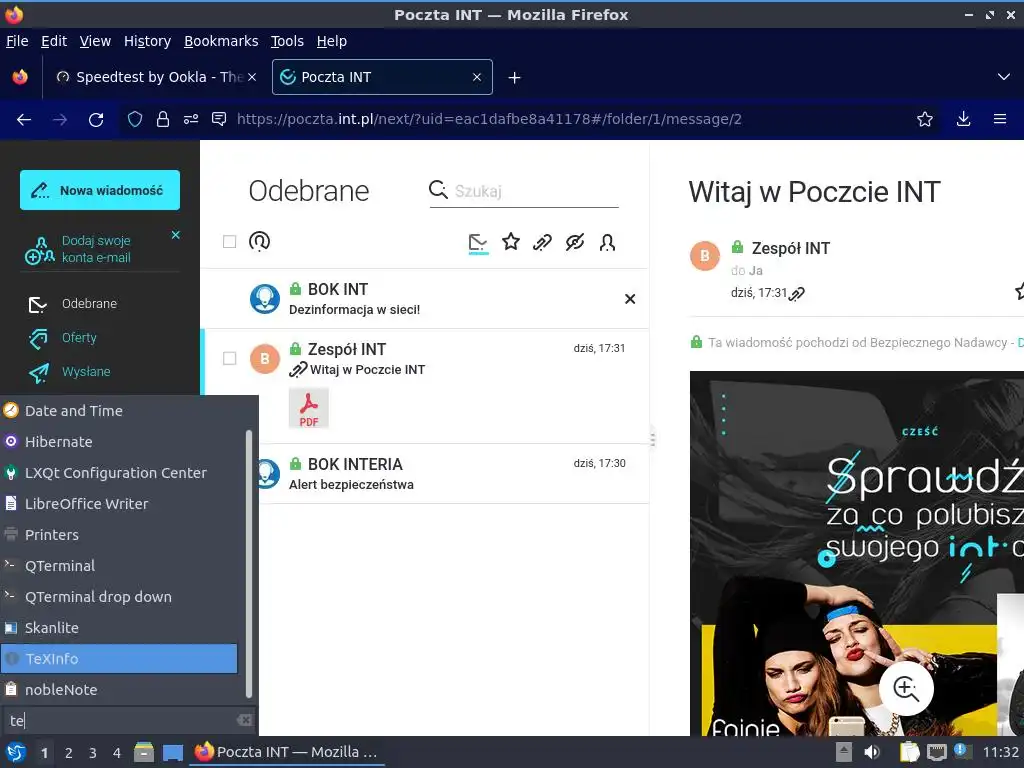Click the pane splitter handle between list and message
Viewport: 1024px width, 768px height.
pos(652,439)
